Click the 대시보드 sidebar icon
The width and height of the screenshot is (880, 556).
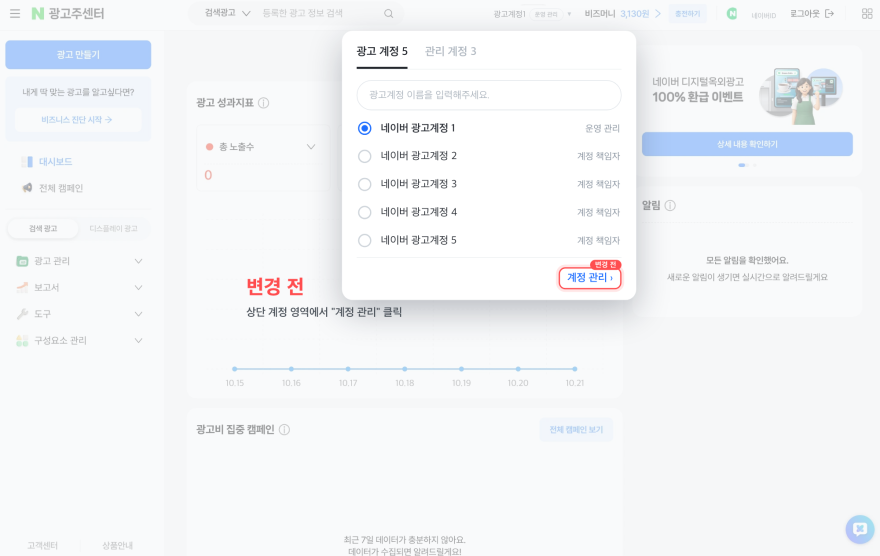pos(26,162)
